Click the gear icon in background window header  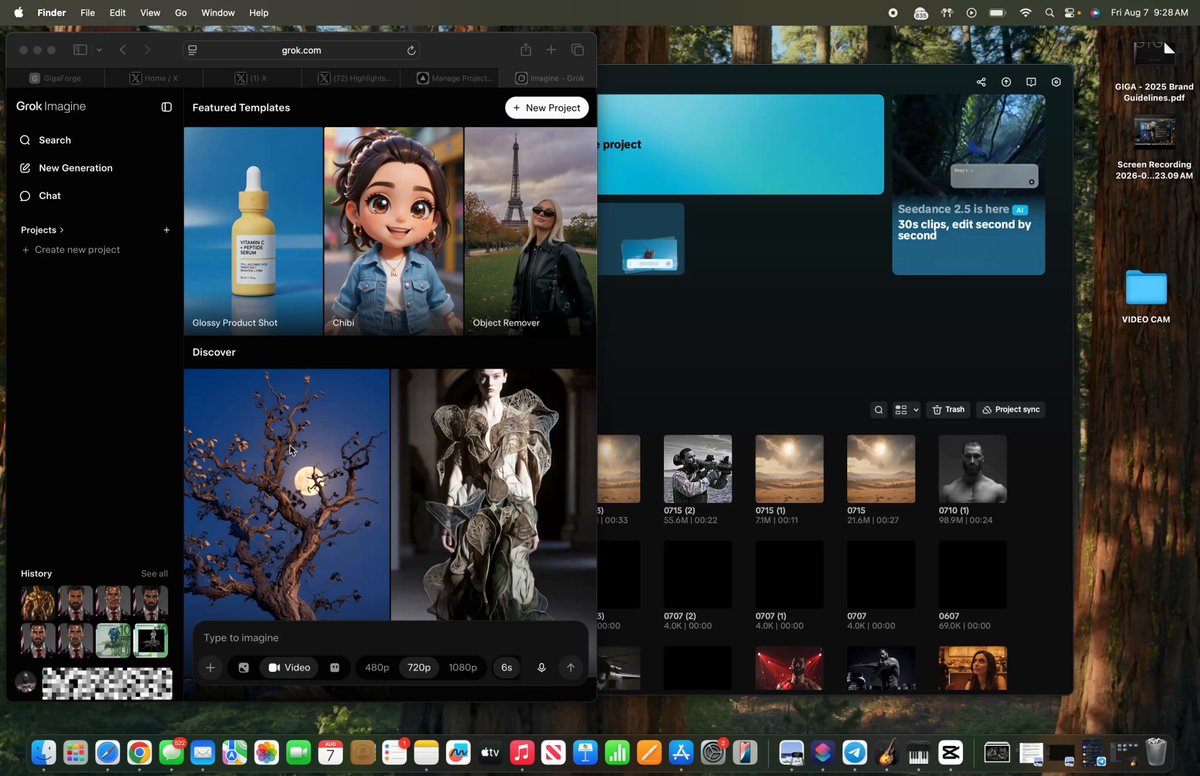tap(1056, 82)
